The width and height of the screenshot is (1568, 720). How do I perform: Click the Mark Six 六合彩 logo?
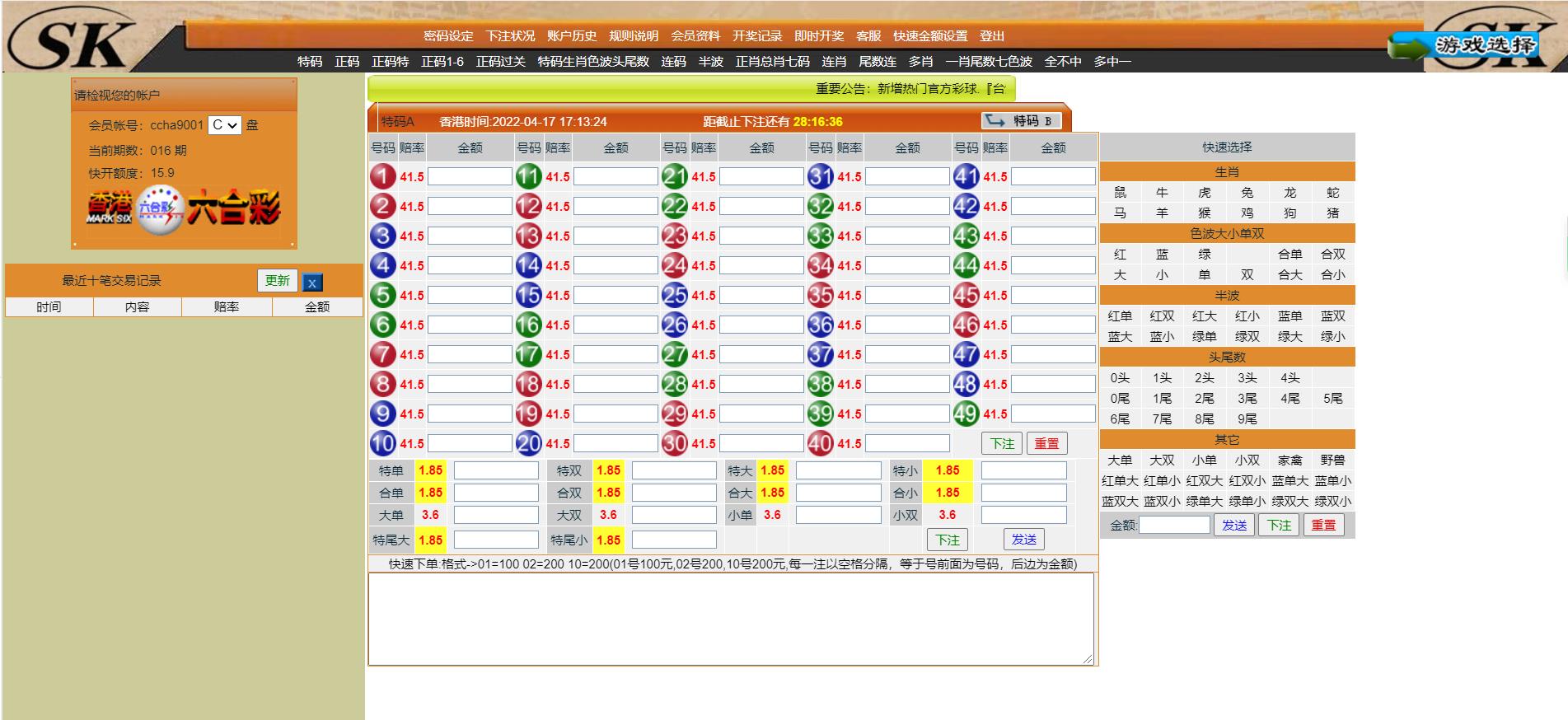pos(184,208)
